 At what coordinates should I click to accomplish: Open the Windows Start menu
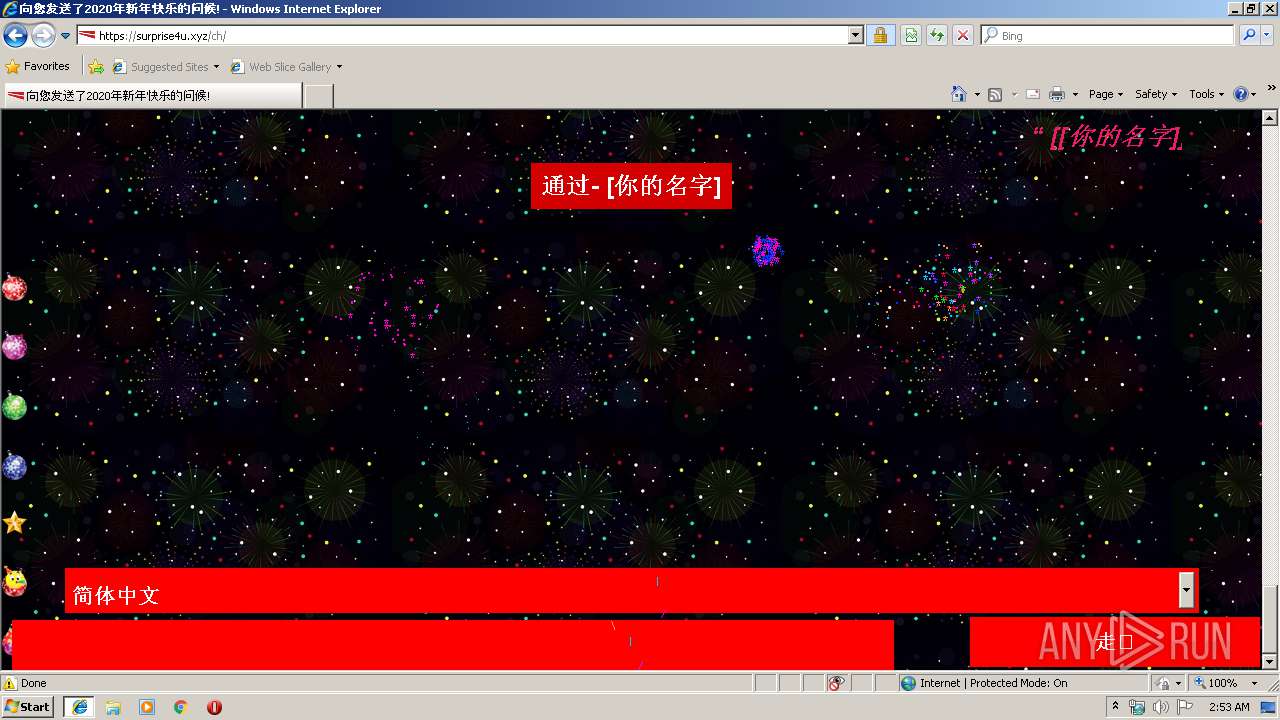[x=27, y=707]
